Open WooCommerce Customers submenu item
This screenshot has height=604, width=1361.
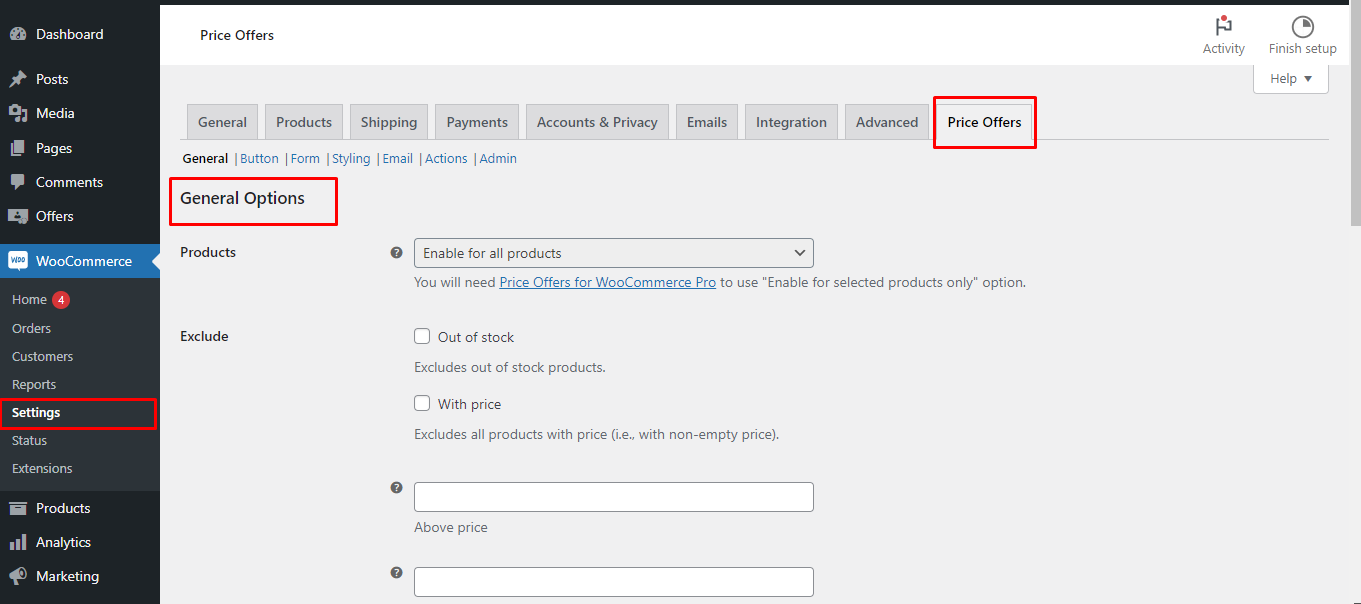click(x=42, y=356)
